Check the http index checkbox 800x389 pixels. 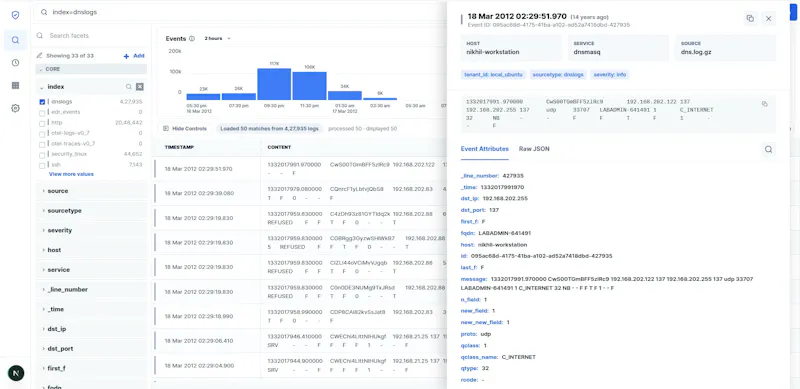pyautogui.click(x=42, y=123)
